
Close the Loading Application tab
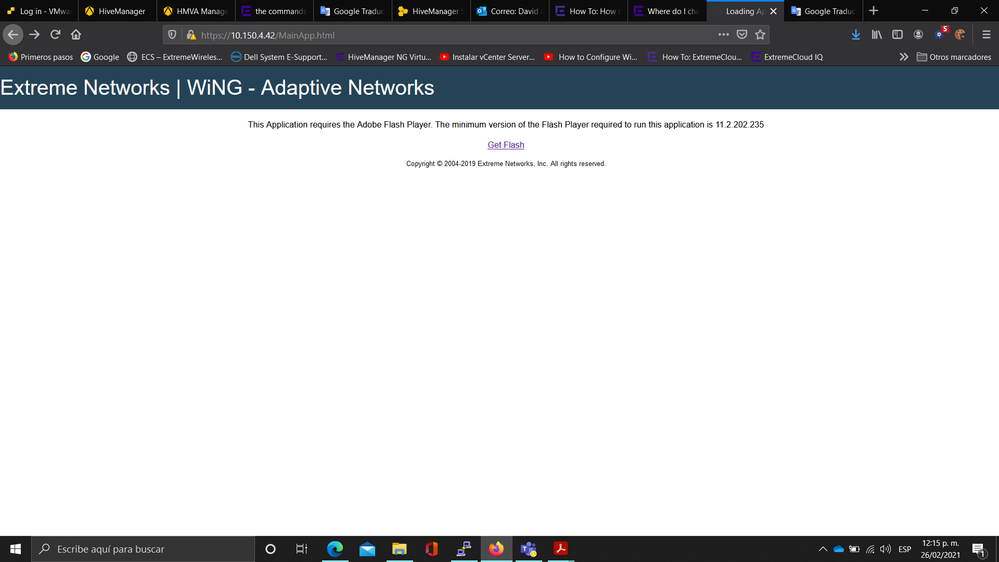[773, 11]
